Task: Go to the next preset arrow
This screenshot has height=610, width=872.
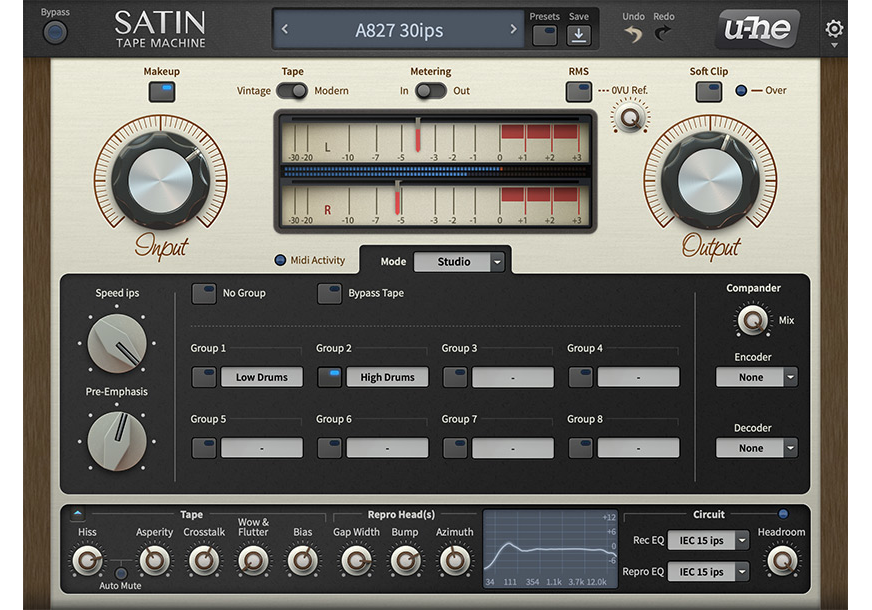Action: pos(513,29)
